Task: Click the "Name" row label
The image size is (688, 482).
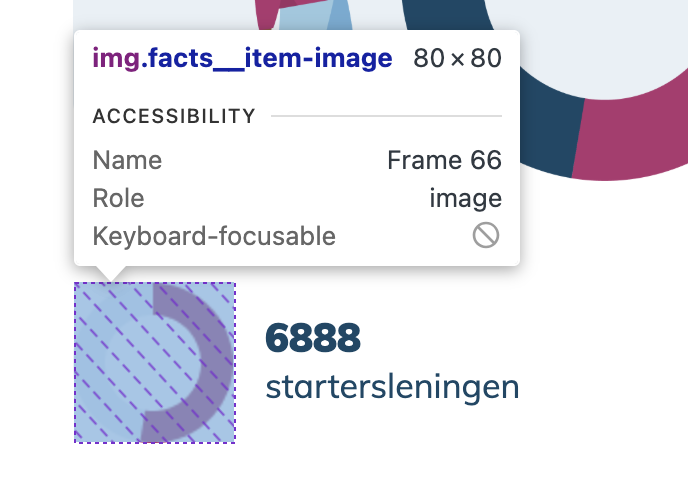Action: coord(127,160)
